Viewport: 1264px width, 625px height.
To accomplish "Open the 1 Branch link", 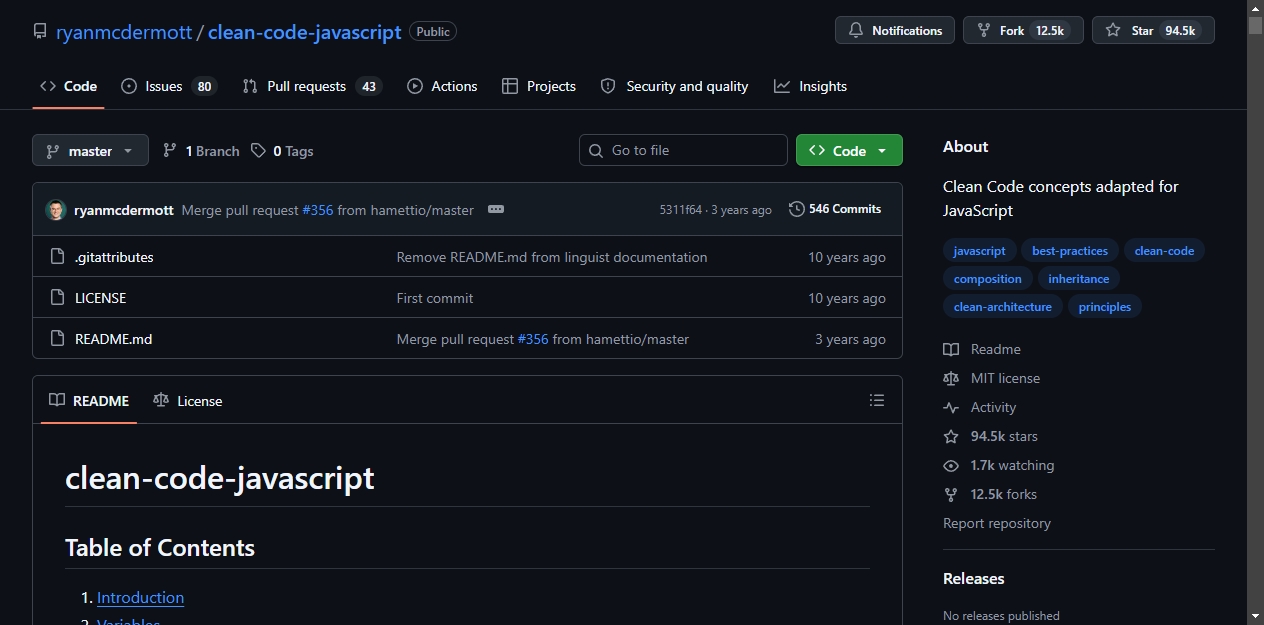I will (x=201, y=150).
